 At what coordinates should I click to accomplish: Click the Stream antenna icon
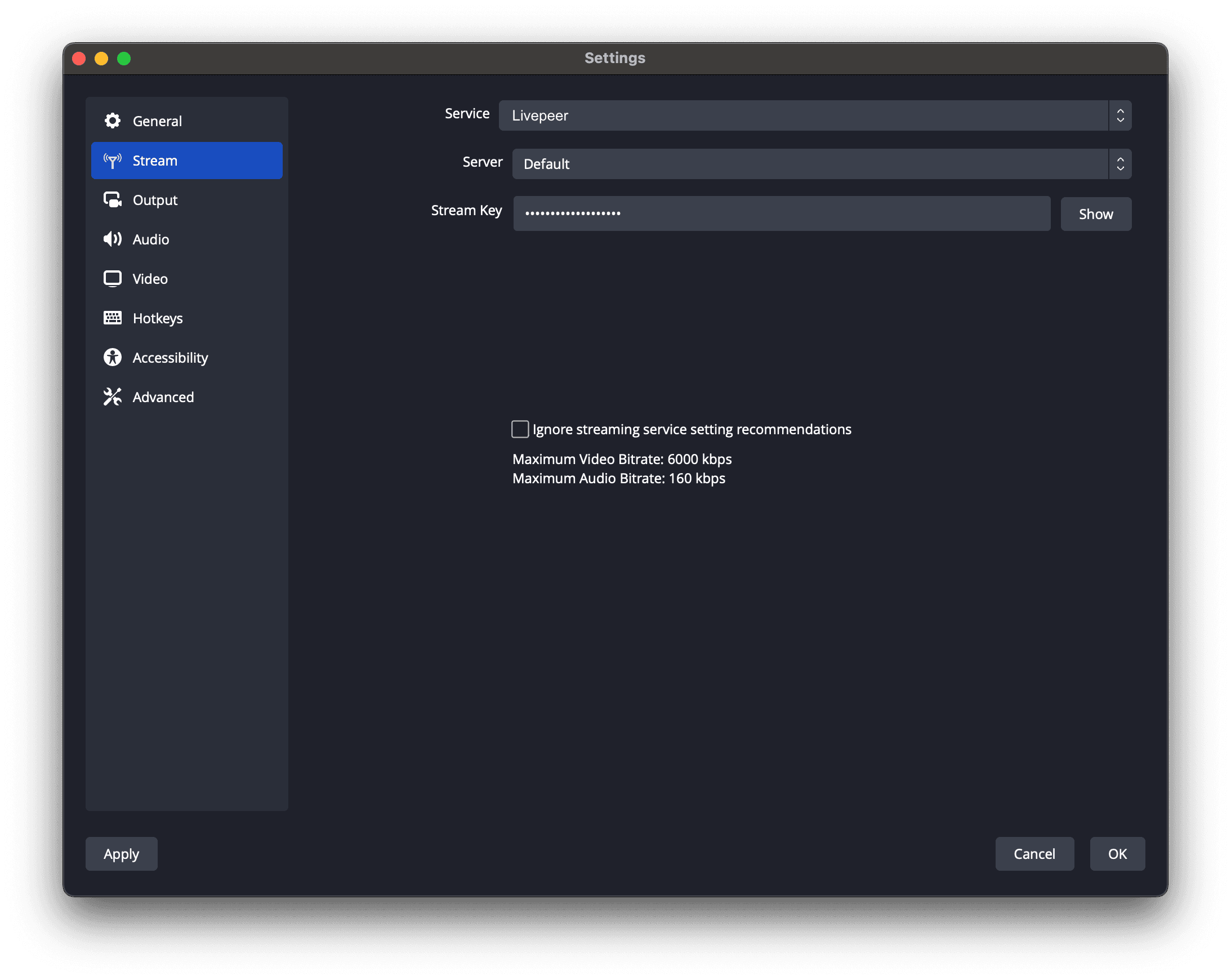tap(113, 161)
